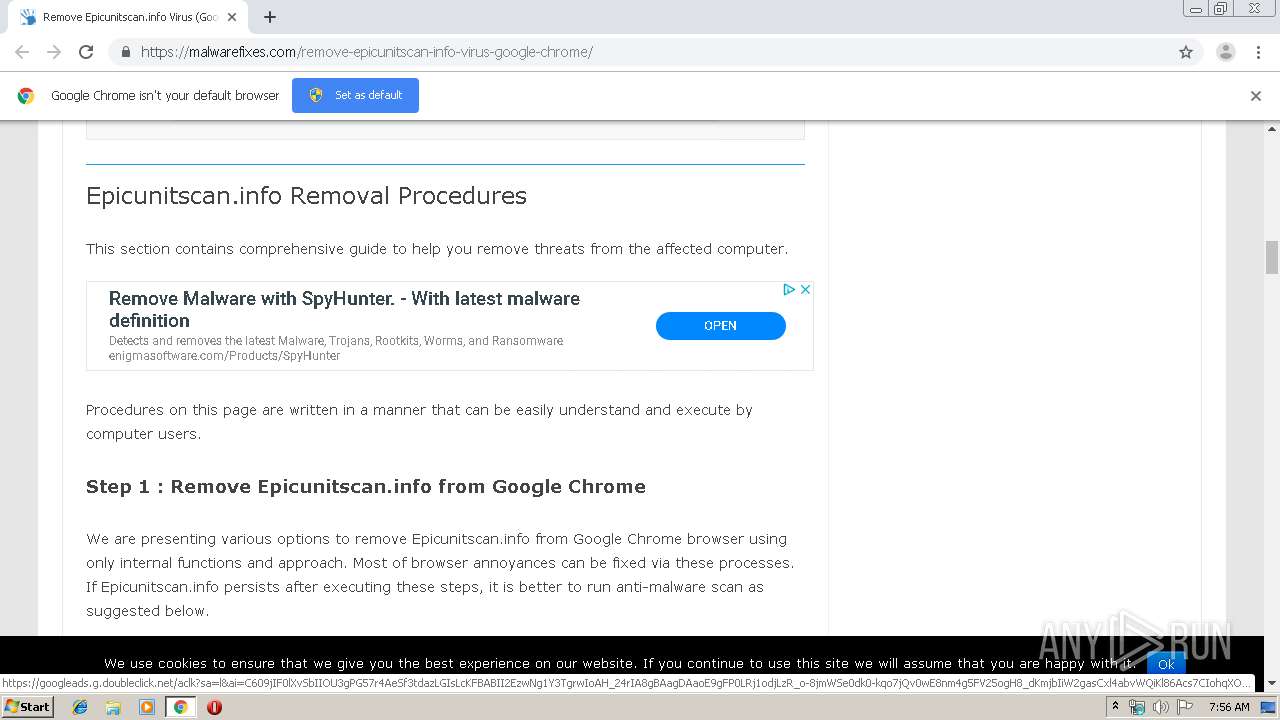Screen dimensions: 1280x720
Task: Open the AdChoices info icon on ad
Action: click(789, 289)
